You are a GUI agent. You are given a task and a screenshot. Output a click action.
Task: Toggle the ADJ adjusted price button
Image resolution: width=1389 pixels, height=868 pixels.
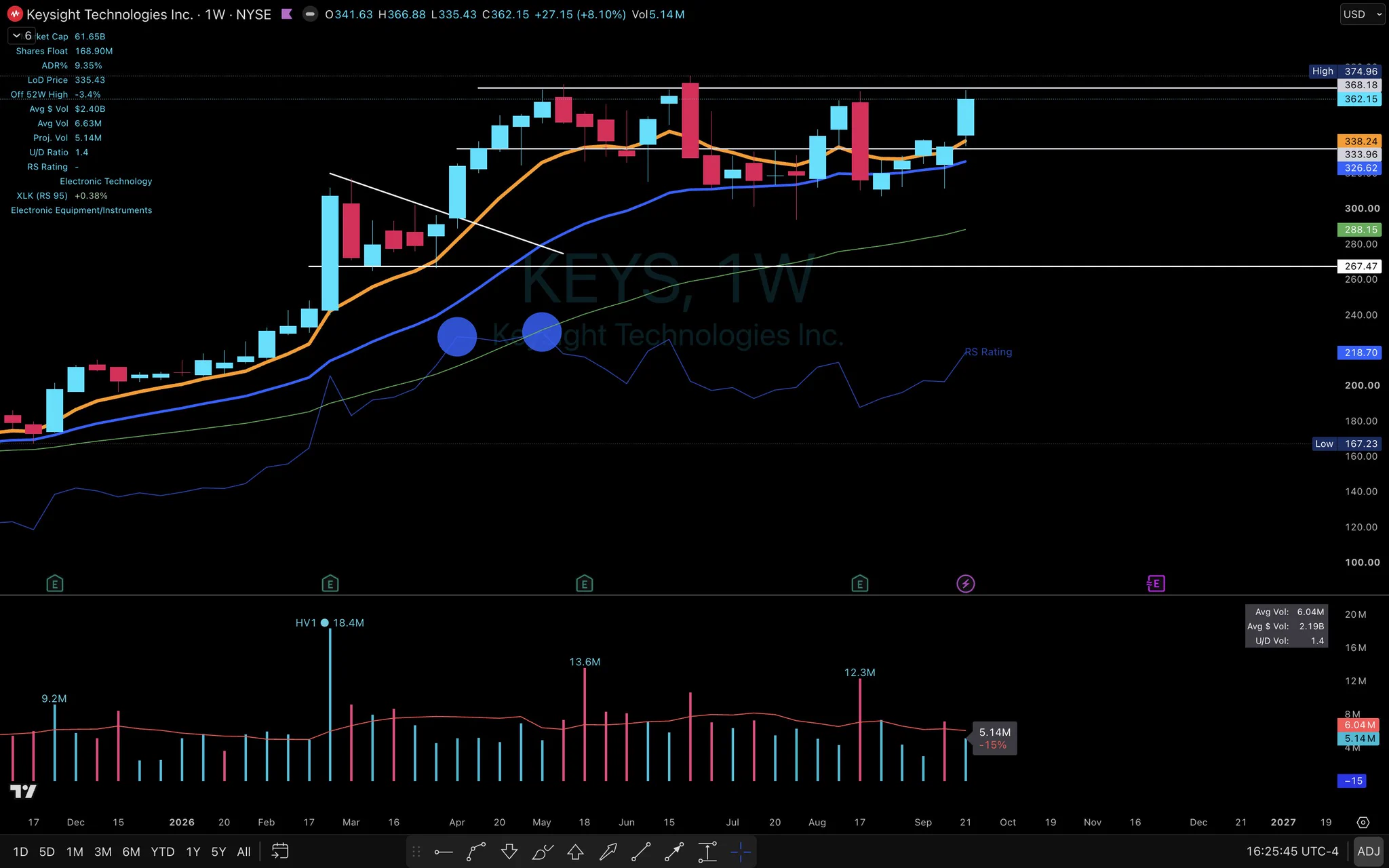1369,851
